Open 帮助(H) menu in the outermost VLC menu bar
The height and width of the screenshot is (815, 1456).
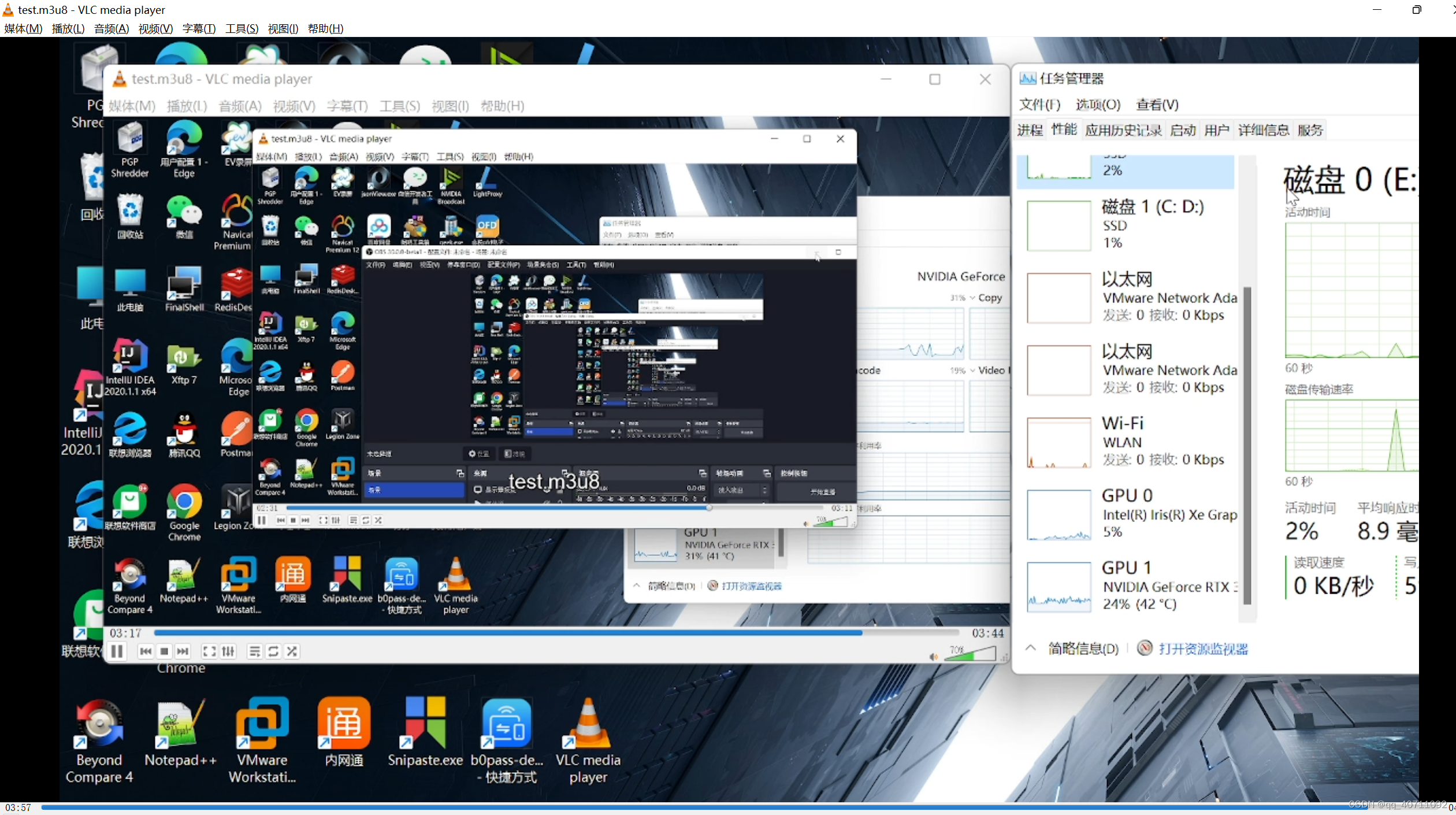pos(325,28)
